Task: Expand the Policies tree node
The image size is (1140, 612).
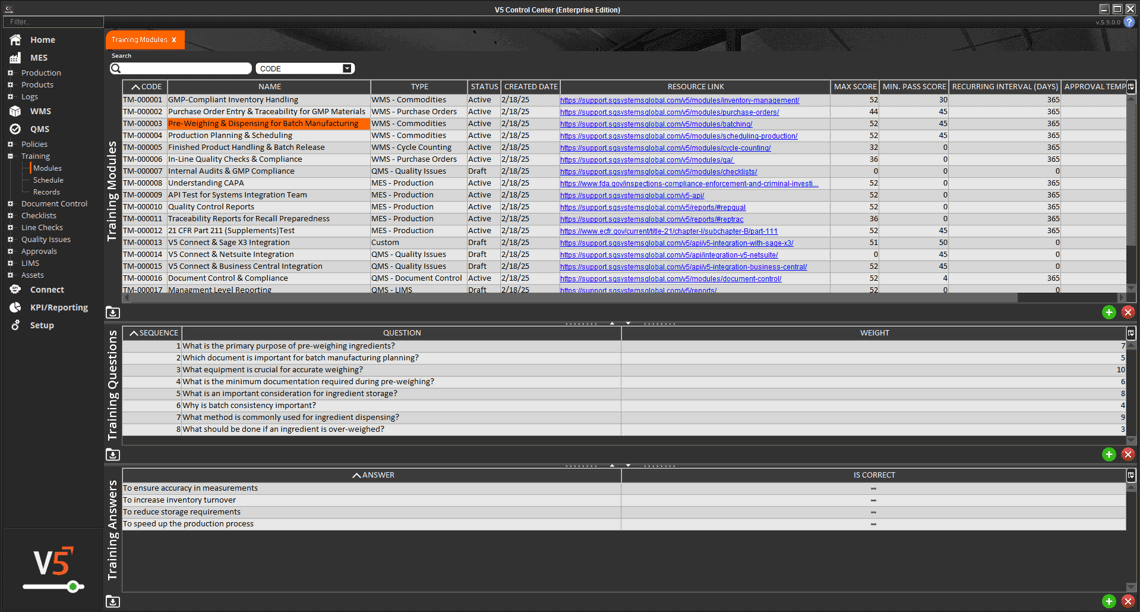Action: (x=10, y=144)
